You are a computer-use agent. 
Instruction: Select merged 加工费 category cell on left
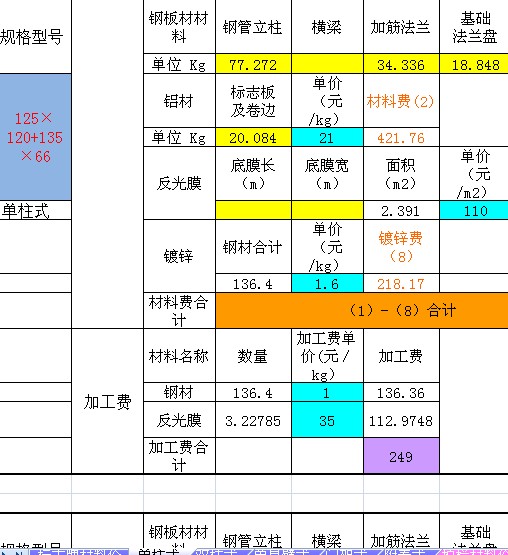[107, 401]
